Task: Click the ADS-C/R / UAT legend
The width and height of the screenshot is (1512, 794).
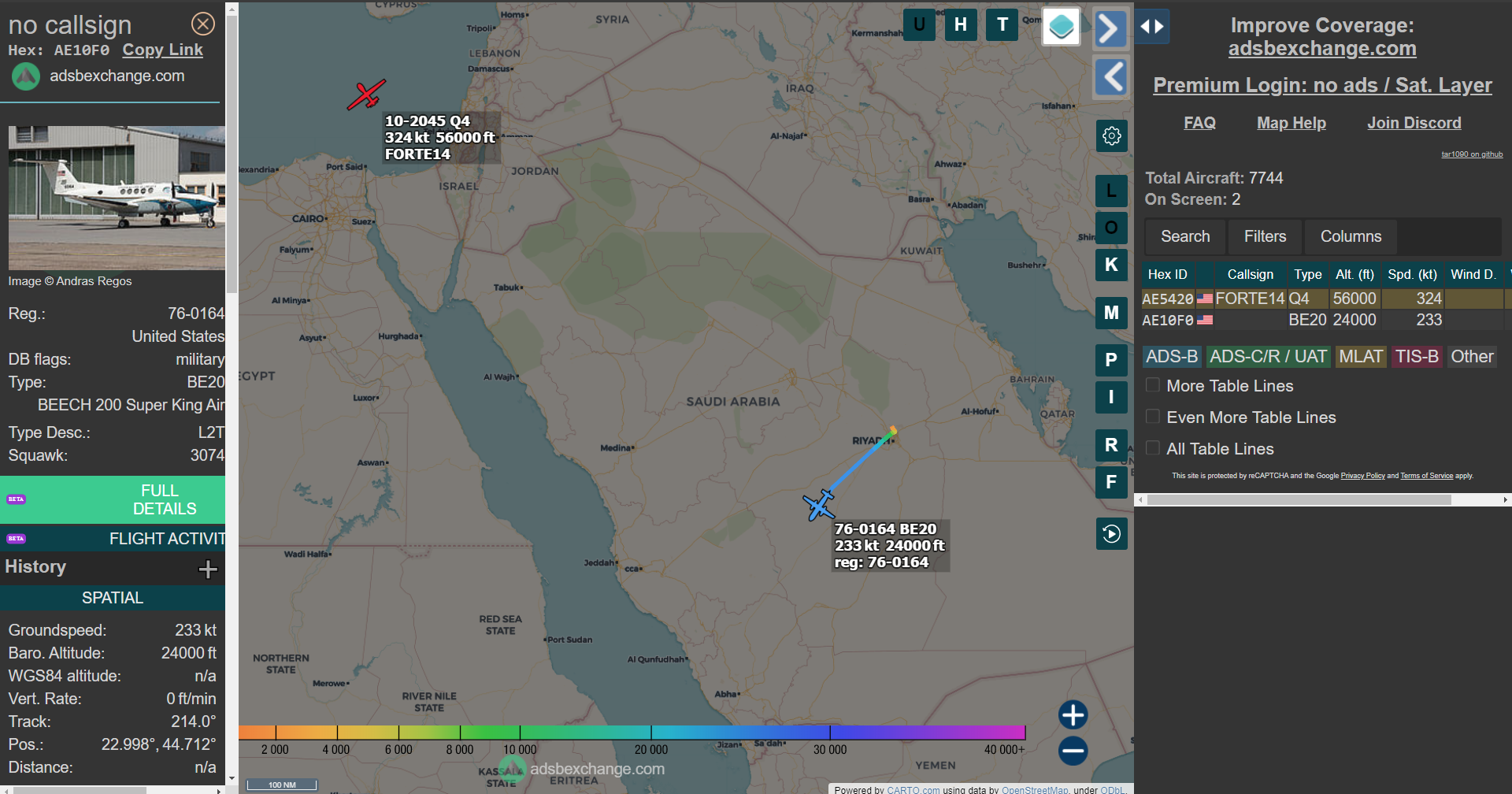Action: pos(1268,357)
